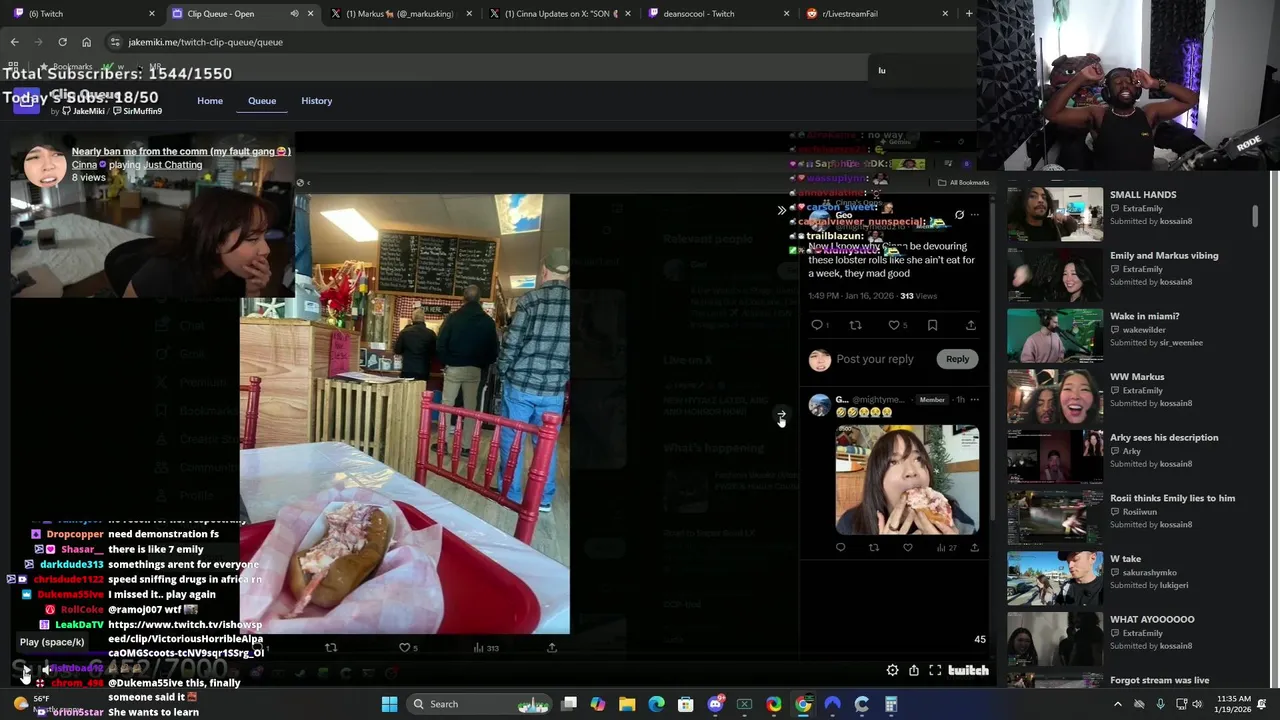This screenshot has width=1280, height=720.
Task: Switch to the deansocool - Twitch tab
Action: (x=719, y=13)
